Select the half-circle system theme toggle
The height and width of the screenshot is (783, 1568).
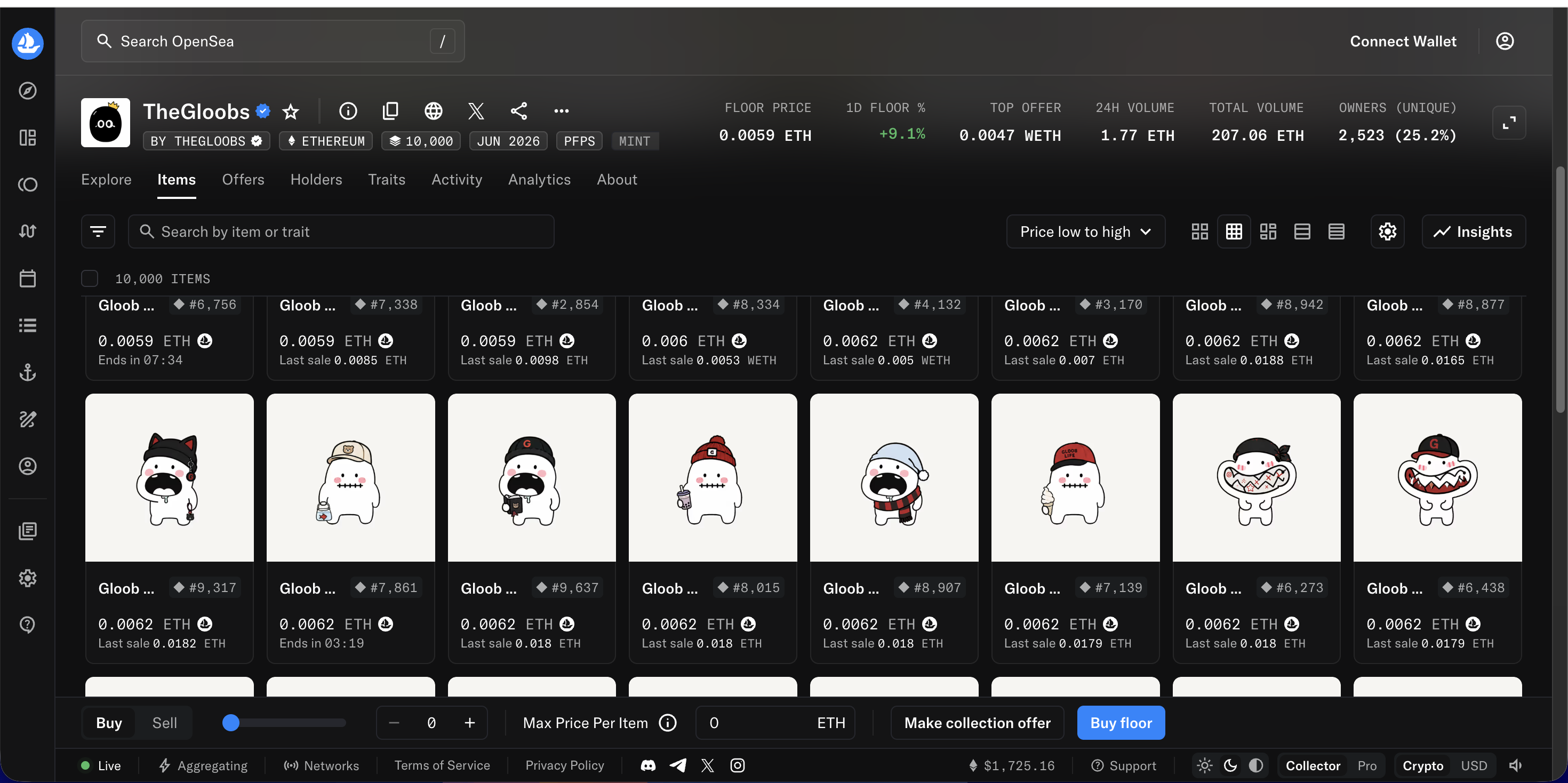click(x=1255, y=765)
